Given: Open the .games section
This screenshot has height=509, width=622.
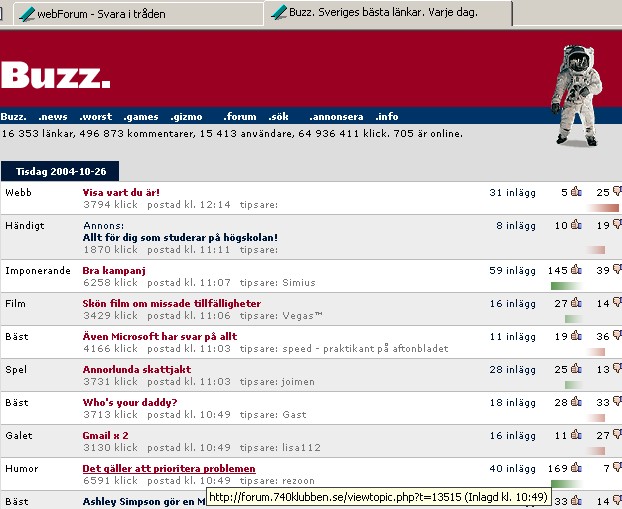Looking at the screenshot, I should click(141, 117).
